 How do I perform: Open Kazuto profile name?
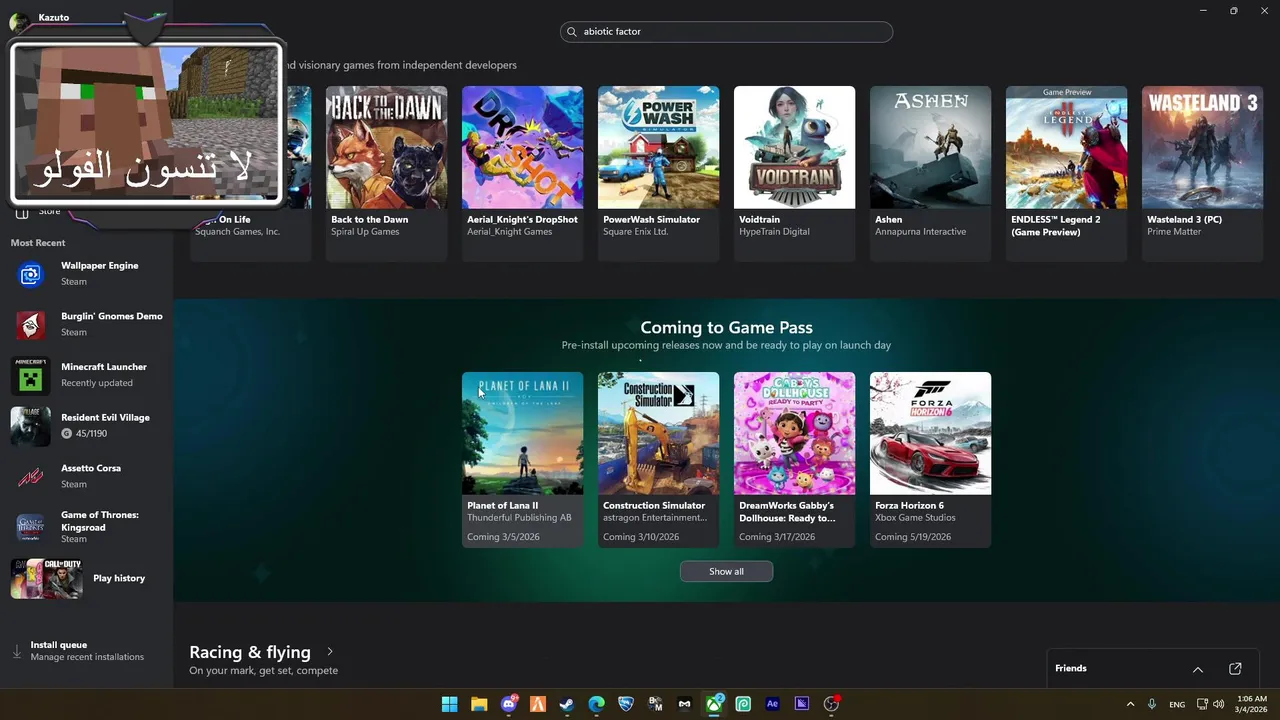(x=54, y=17)
